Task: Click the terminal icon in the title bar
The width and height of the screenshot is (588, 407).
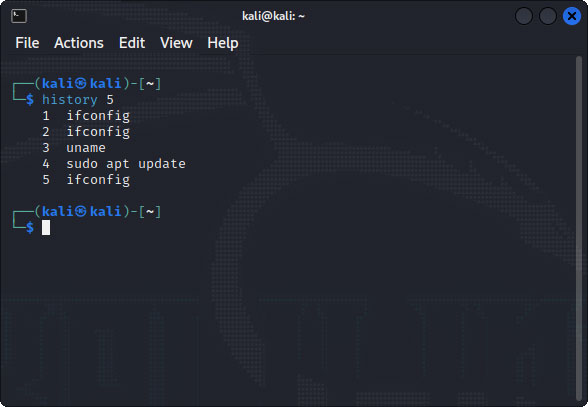Action: pos(19,16)
